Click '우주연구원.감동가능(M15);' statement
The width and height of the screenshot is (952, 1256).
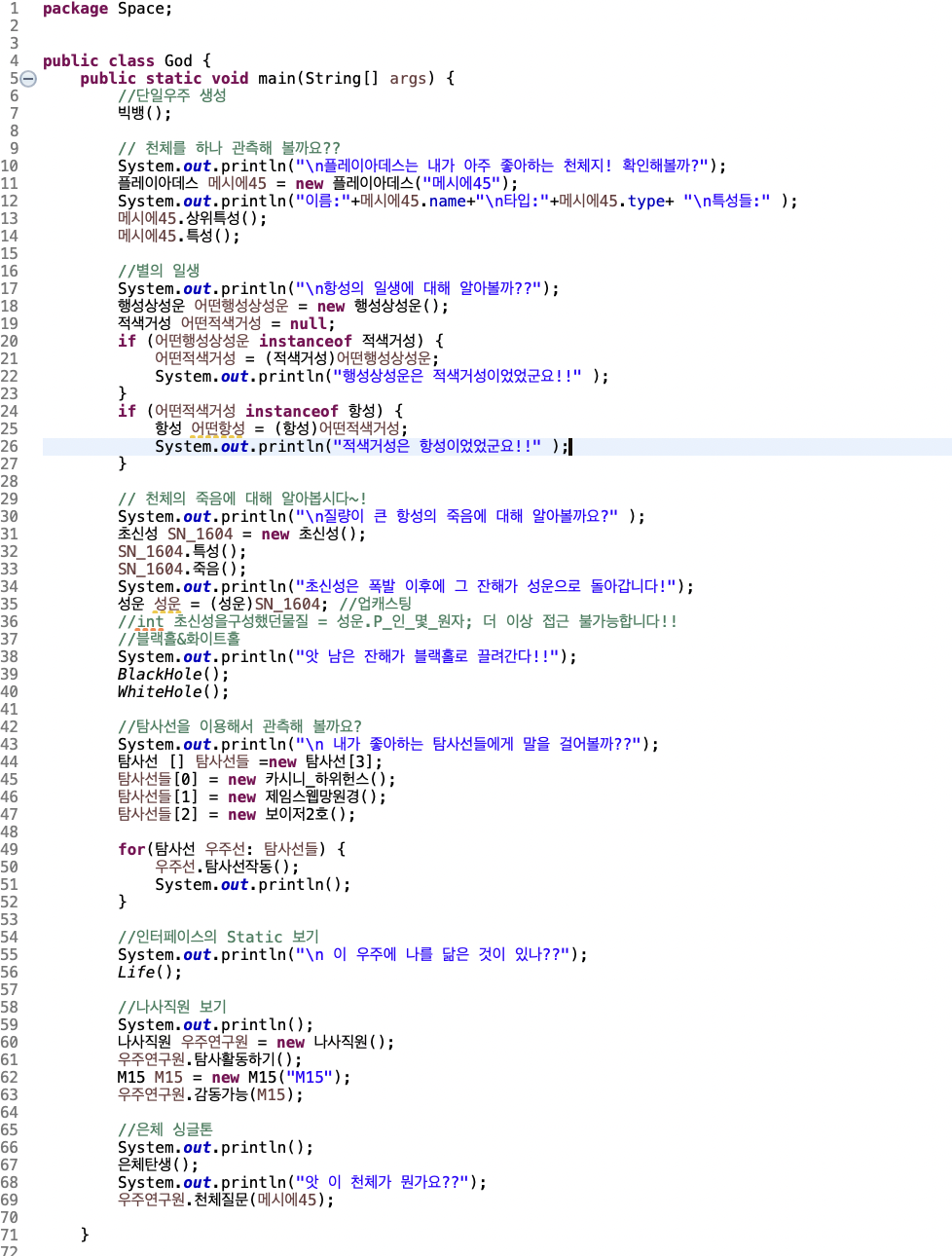click(210, 1095)
